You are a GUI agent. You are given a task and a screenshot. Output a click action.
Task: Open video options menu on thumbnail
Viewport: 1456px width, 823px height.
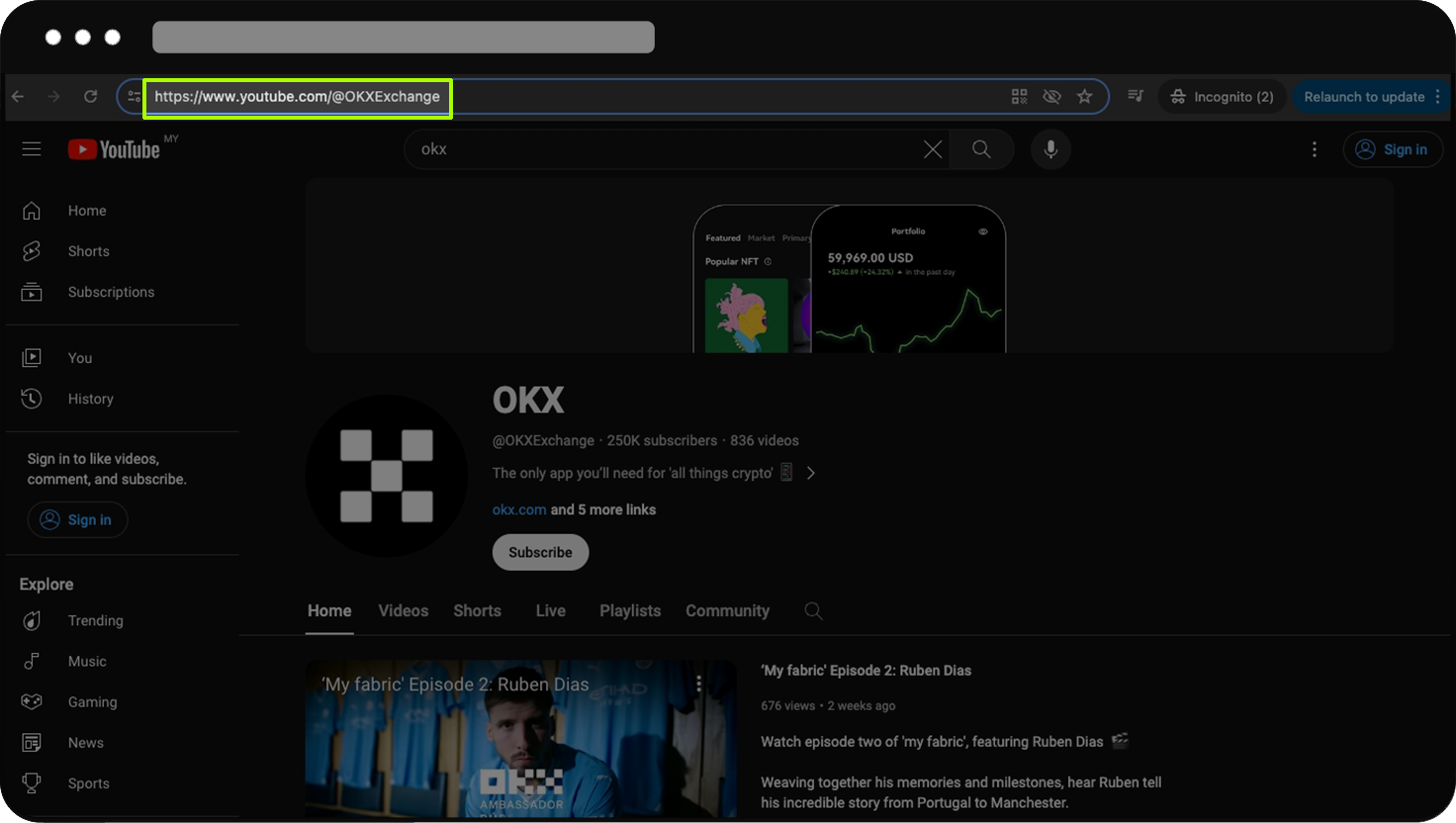point(699,684)
